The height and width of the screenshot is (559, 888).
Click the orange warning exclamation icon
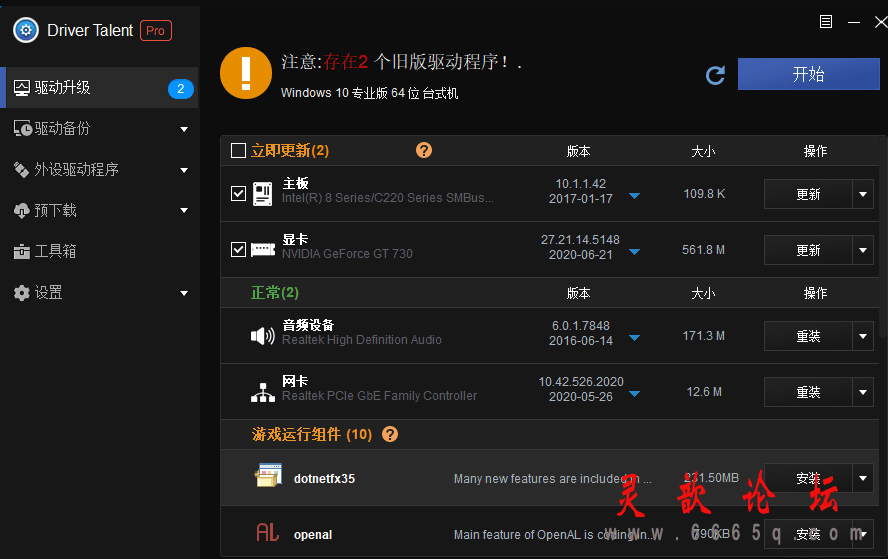click(246, 73)
